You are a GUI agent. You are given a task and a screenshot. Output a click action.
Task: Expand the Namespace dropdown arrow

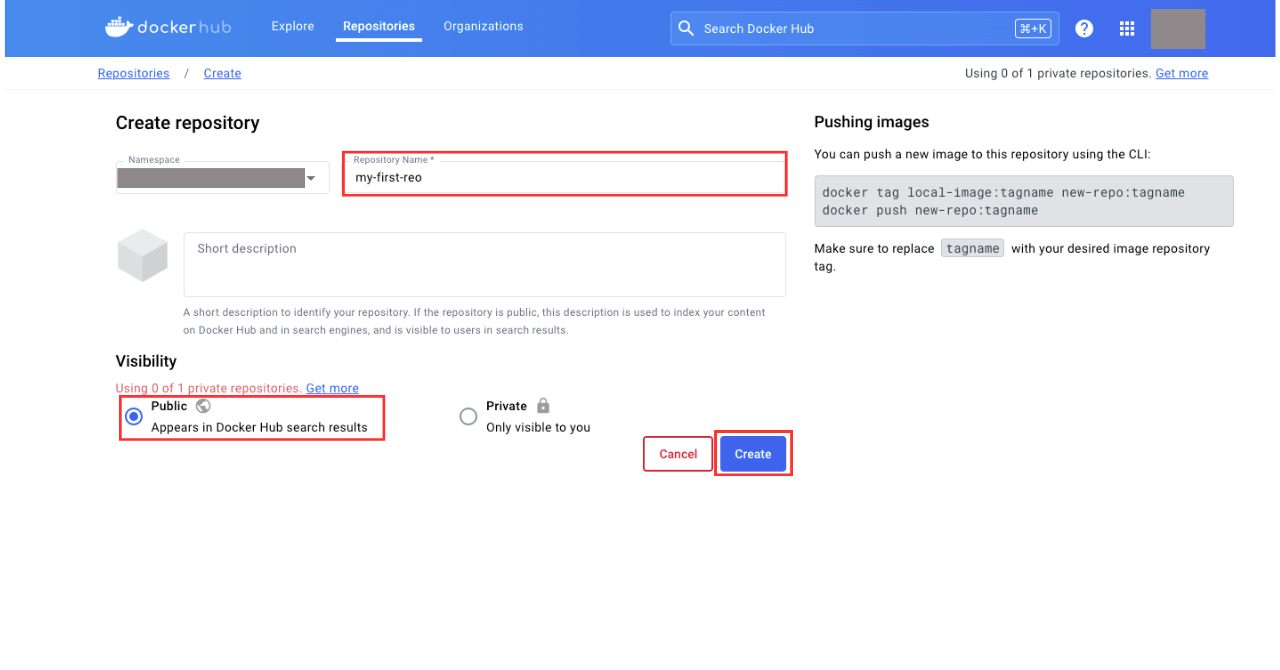click(311, 178)
